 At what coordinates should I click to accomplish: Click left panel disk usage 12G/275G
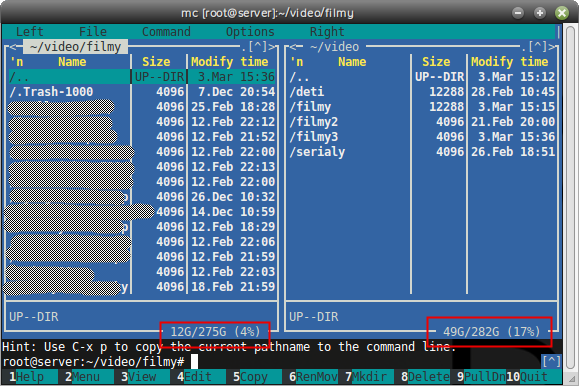point(215,332)
